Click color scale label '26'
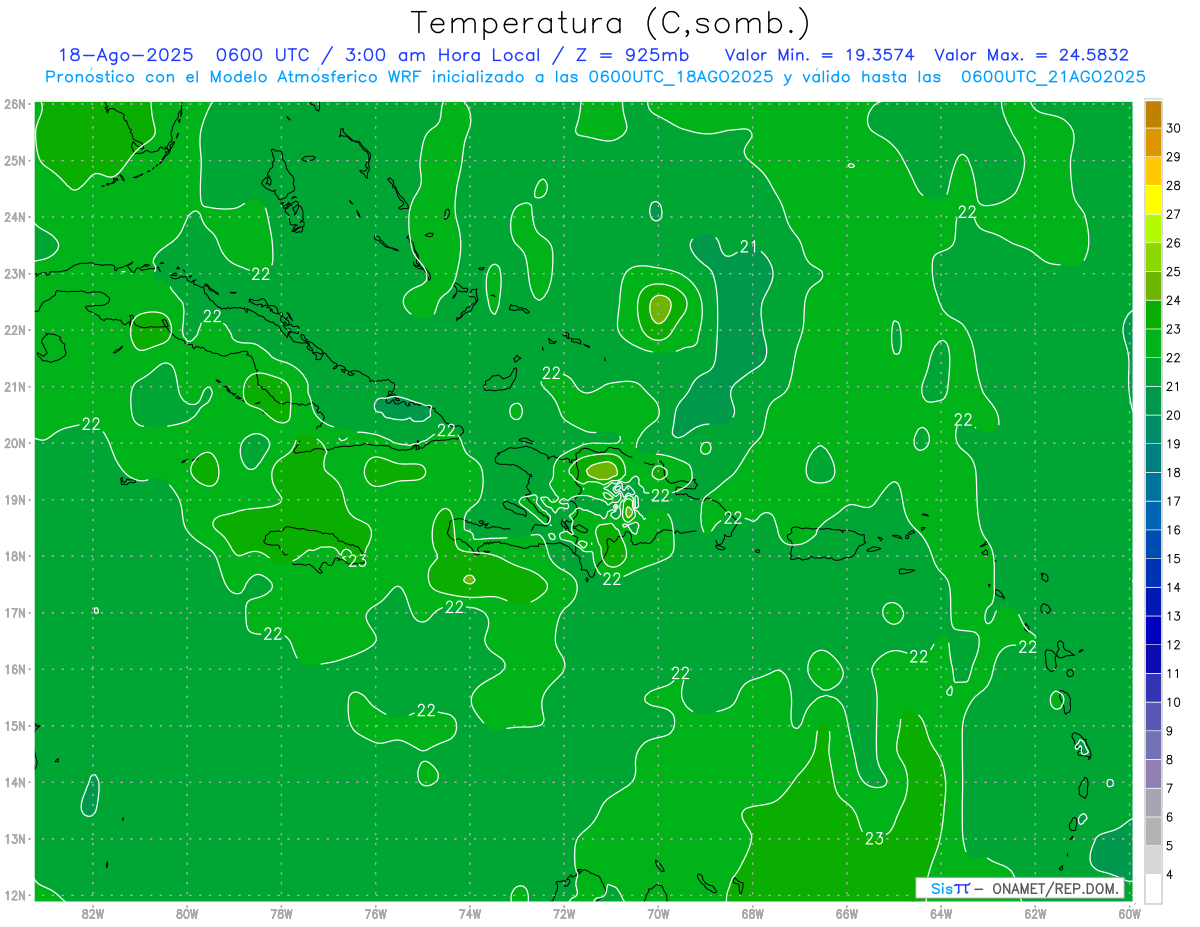 click(x=1174, y=243)
